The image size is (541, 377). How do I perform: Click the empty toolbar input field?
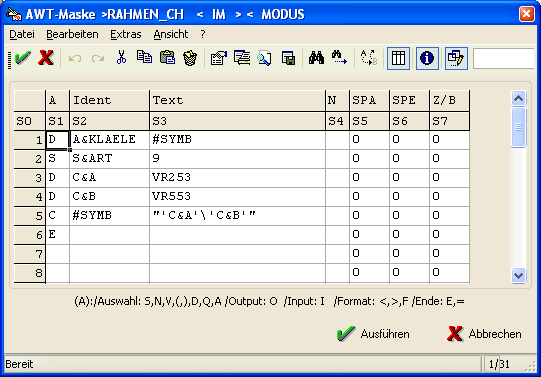click(505, 59)
